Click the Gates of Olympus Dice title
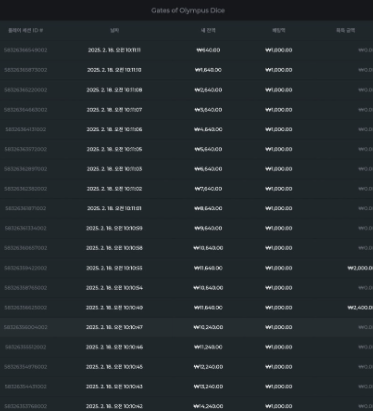This screenshot has height=411, width=373. click(188, 10)
